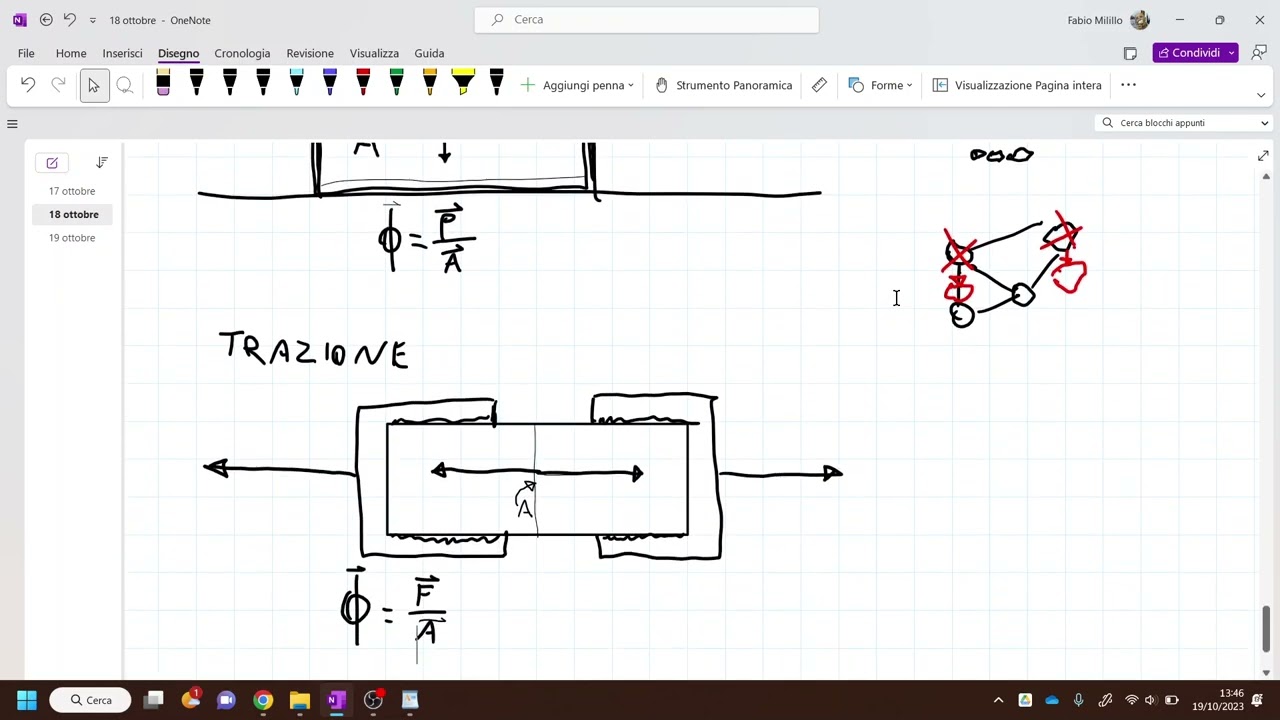The height and width of the screenshot is (720, 1280).
Task: Open the Revisione tab
Action: (310, 53)
